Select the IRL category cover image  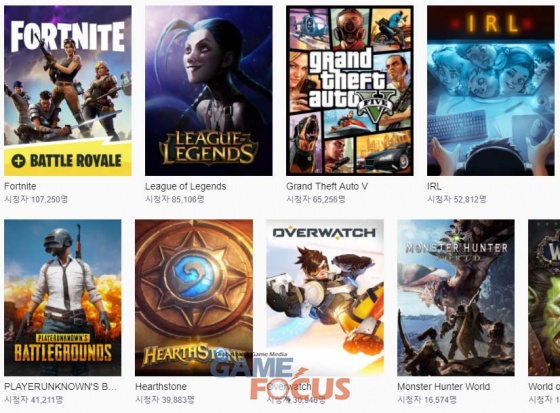pyautogui.click(x=491, y=91)
